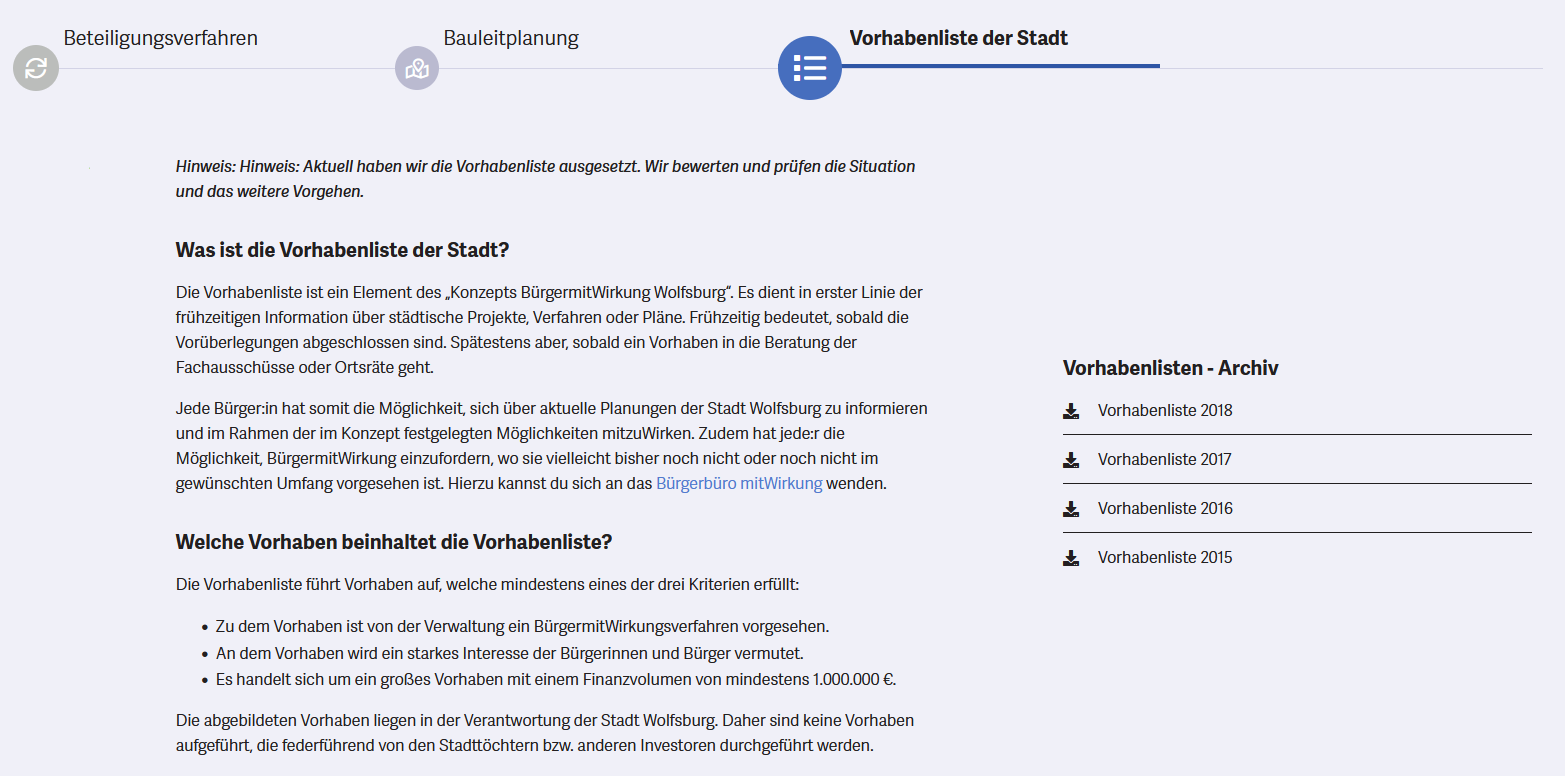Open the Bauleitplanung tab
1565x776 pixels.
[511, 39]
